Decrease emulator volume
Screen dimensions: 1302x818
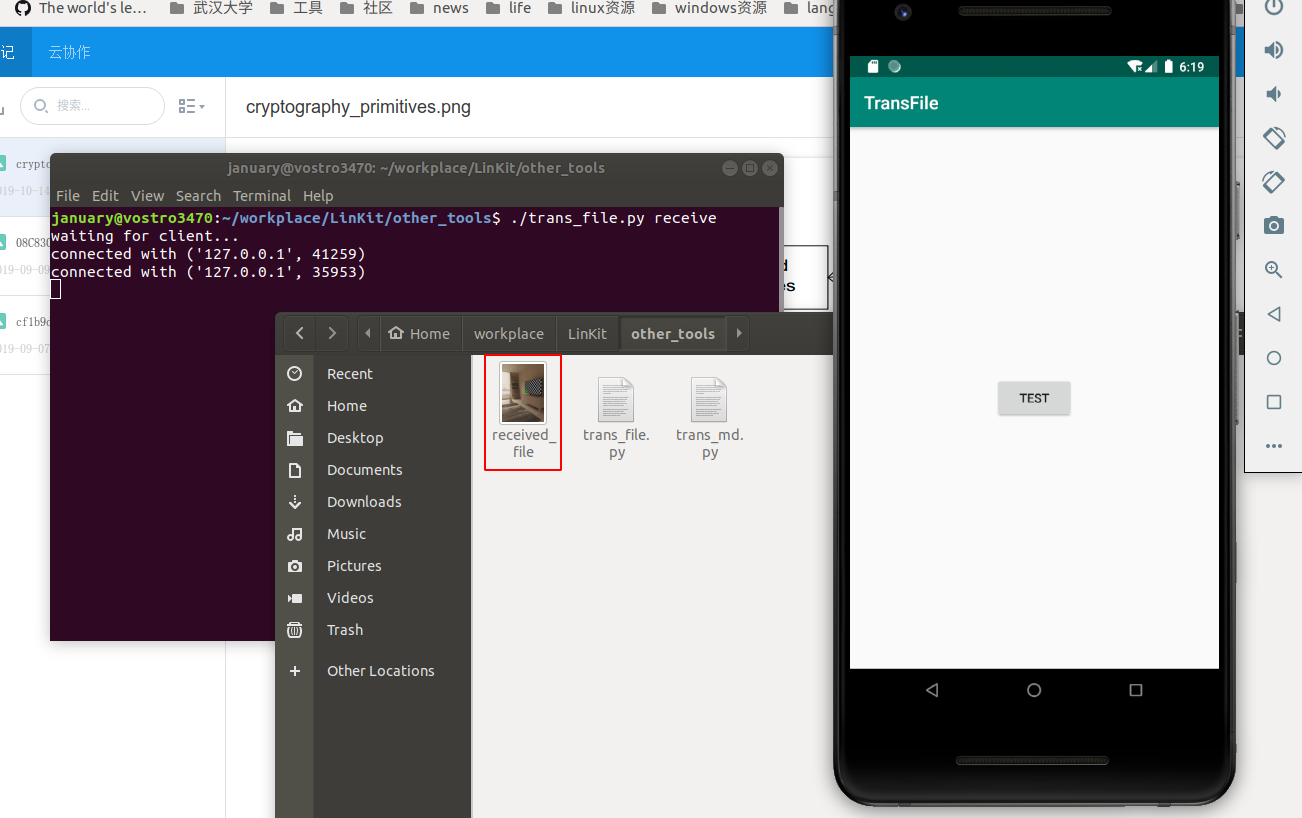[x=1273, y=93]
